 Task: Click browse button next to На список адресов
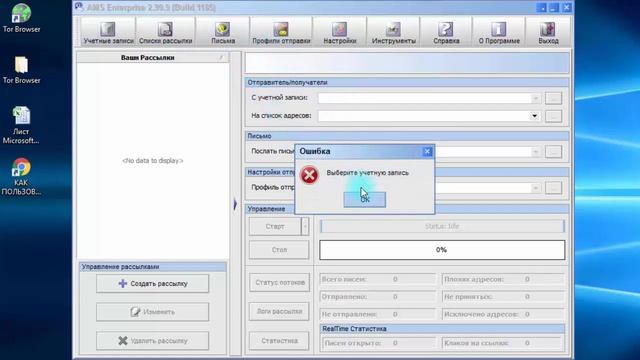click(553, 116)
